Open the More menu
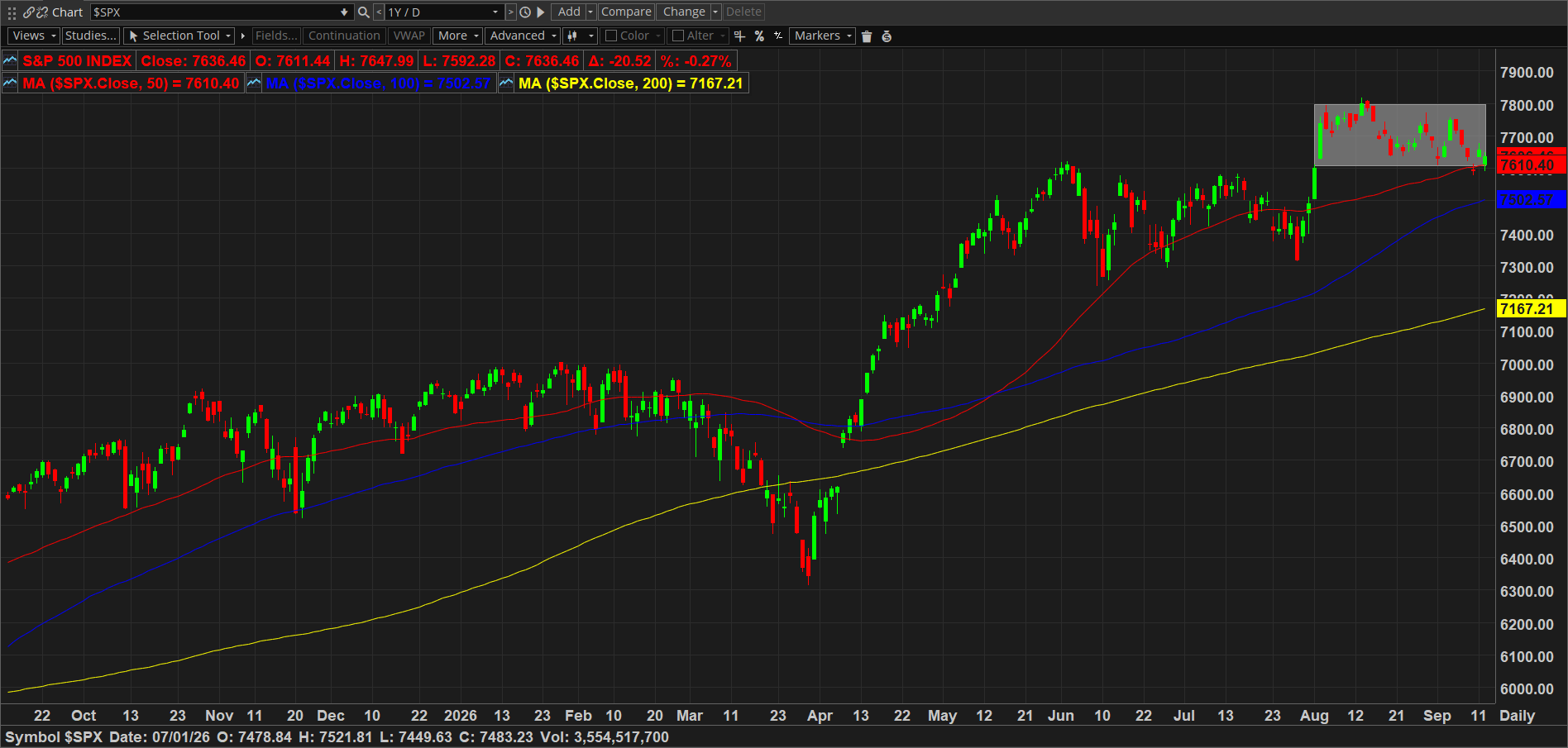The image size is (1568, 748). click(x=458, y=36)
